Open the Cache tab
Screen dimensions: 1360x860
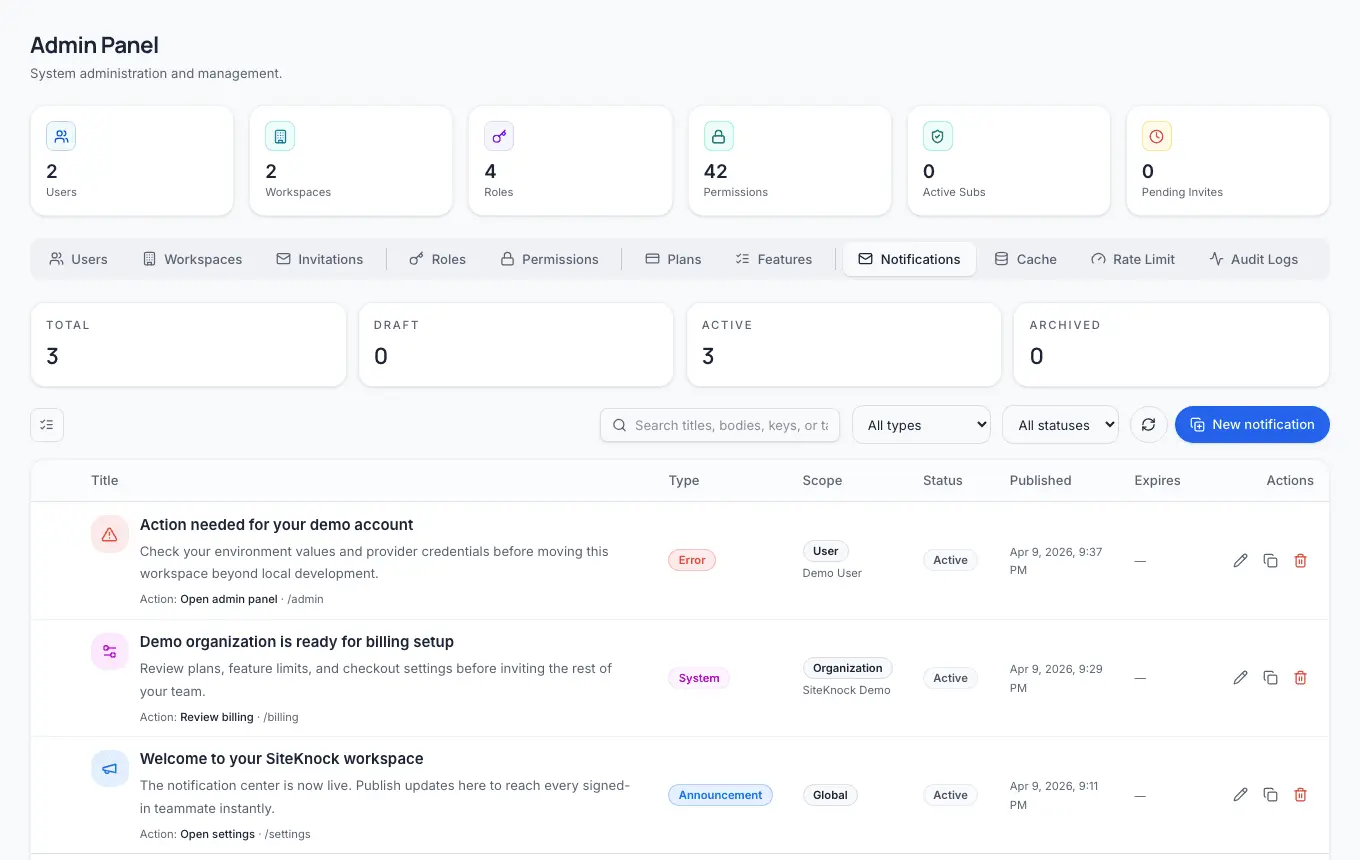click(1026, 259)
